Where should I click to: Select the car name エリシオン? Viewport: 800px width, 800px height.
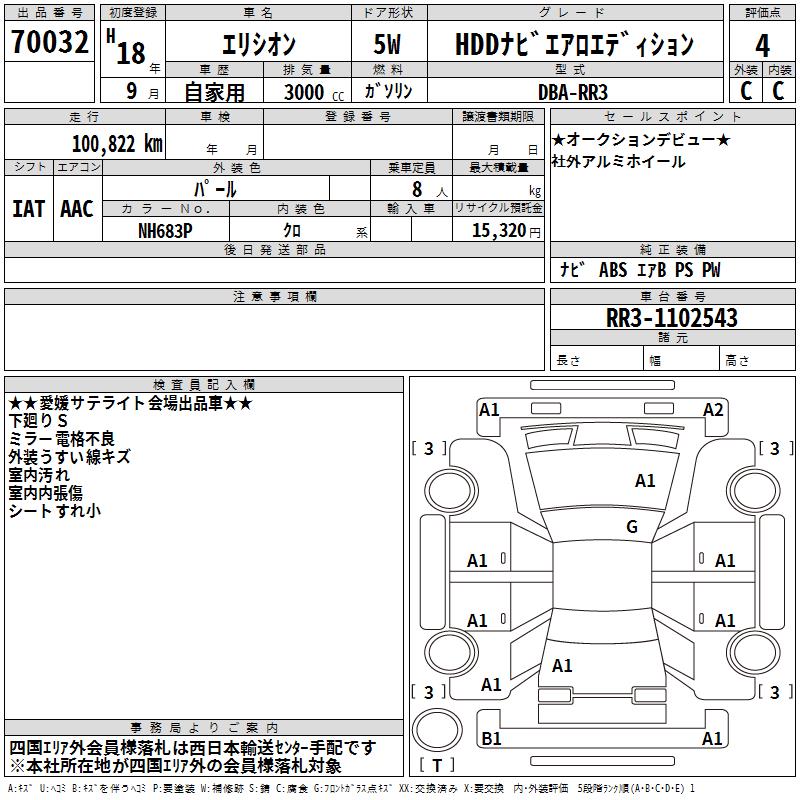click(258, 44)
